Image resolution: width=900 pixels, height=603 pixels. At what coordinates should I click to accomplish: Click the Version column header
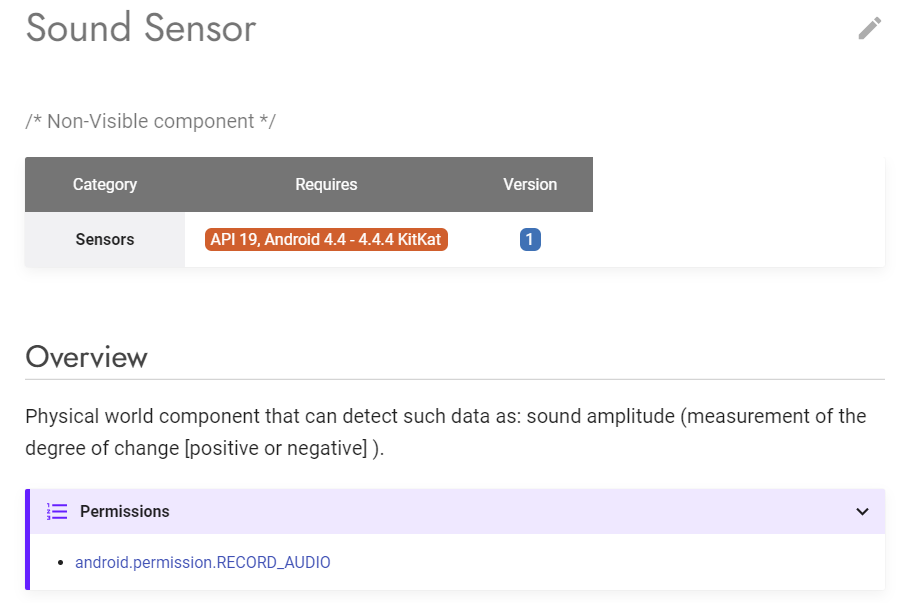click(x=530, y=184)
